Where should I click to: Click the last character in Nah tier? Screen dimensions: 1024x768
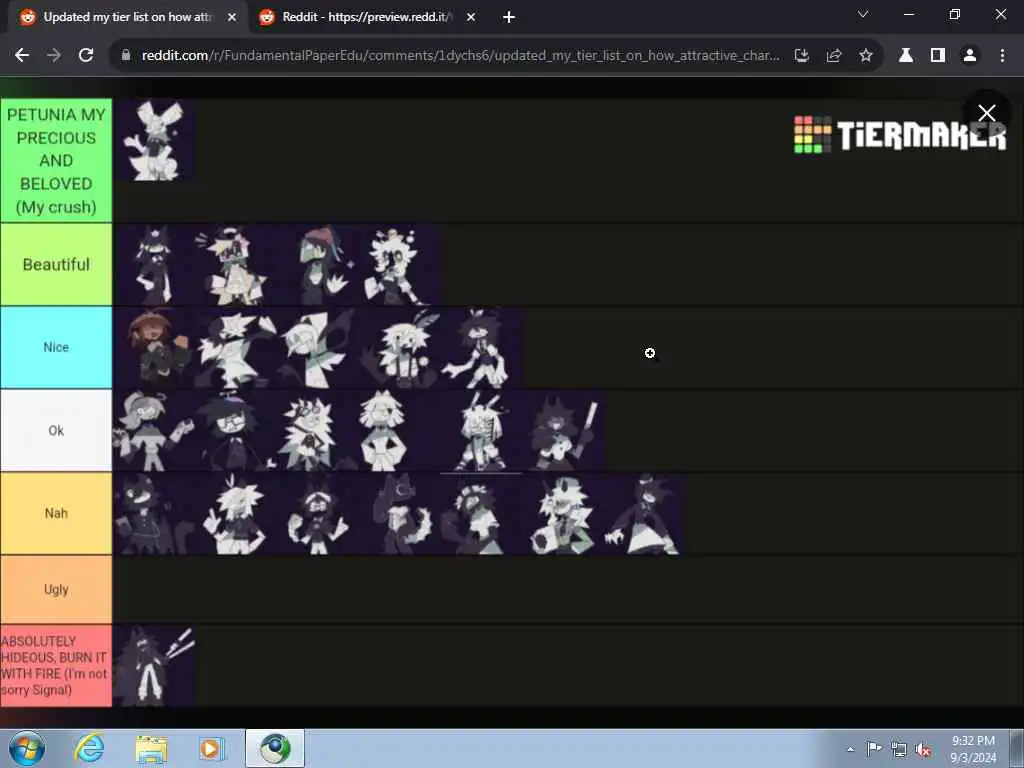pyautogui.click(x=644, y=513)
